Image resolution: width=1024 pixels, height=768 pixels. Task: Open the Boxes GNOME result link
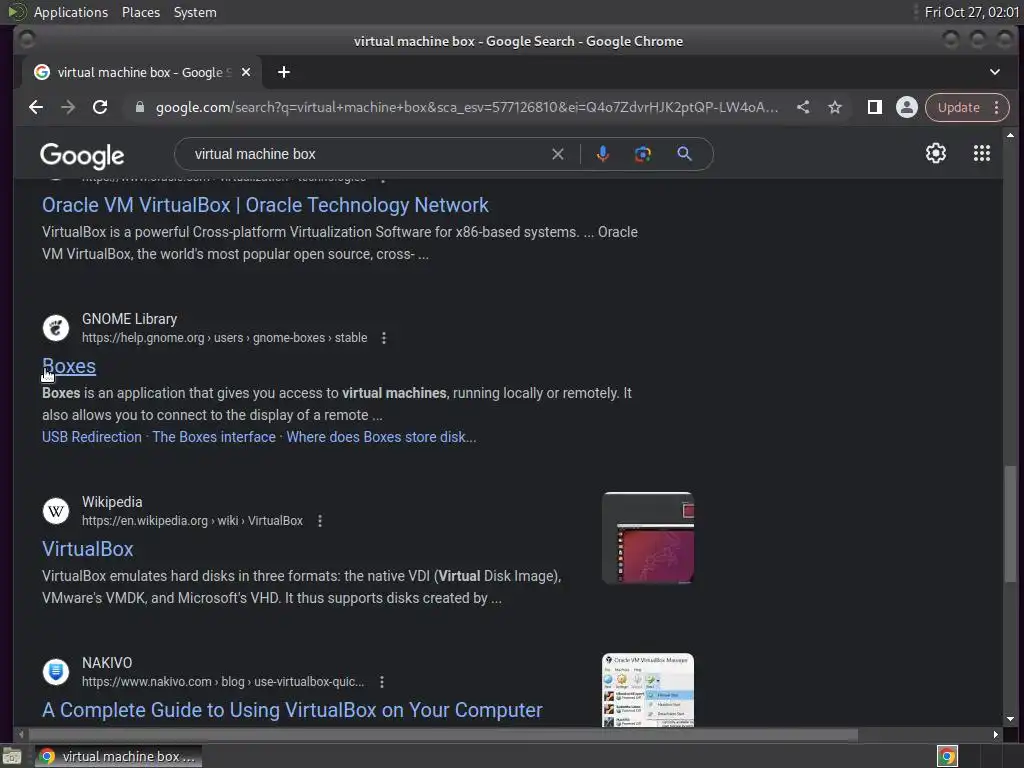(69, 366)
